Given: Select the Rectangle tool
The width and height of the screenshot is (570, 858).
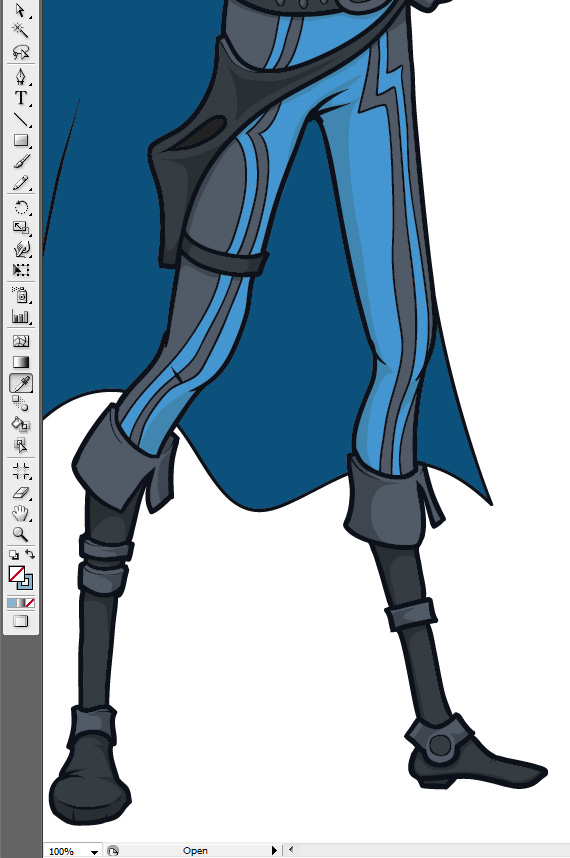Looking at the screenshot, I should [x=20, y=141].
